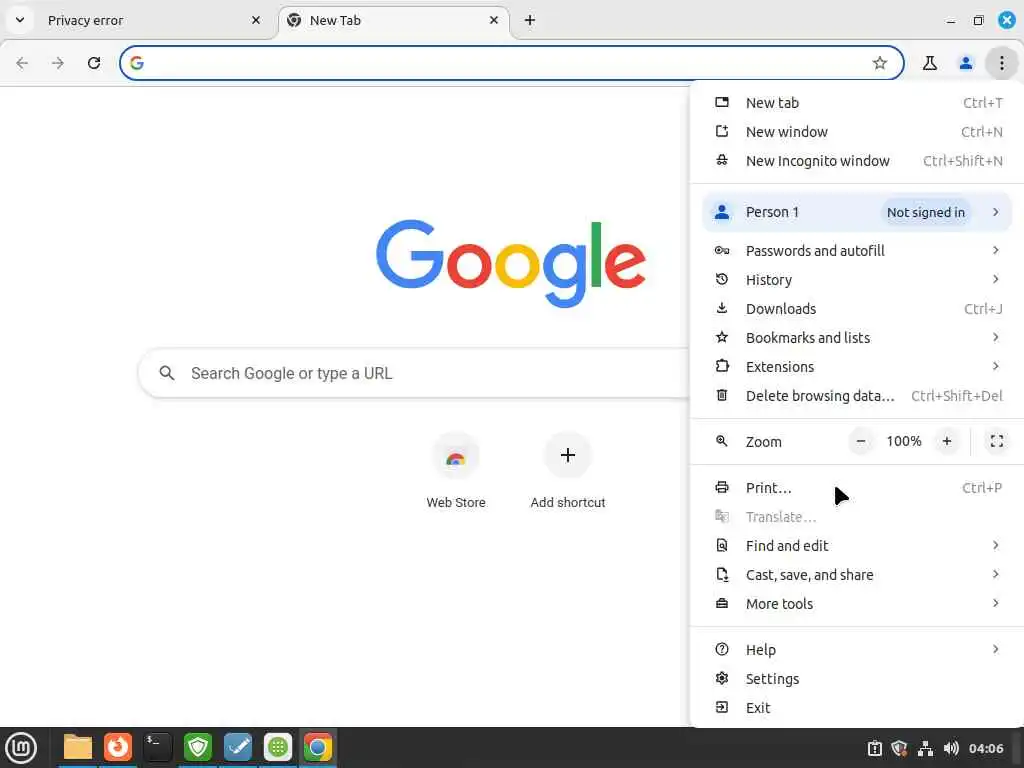Image resolution: width=1024 pixels, height=768 pixels.
Task: Open Downloads from the menu
Action: point(857,309)
